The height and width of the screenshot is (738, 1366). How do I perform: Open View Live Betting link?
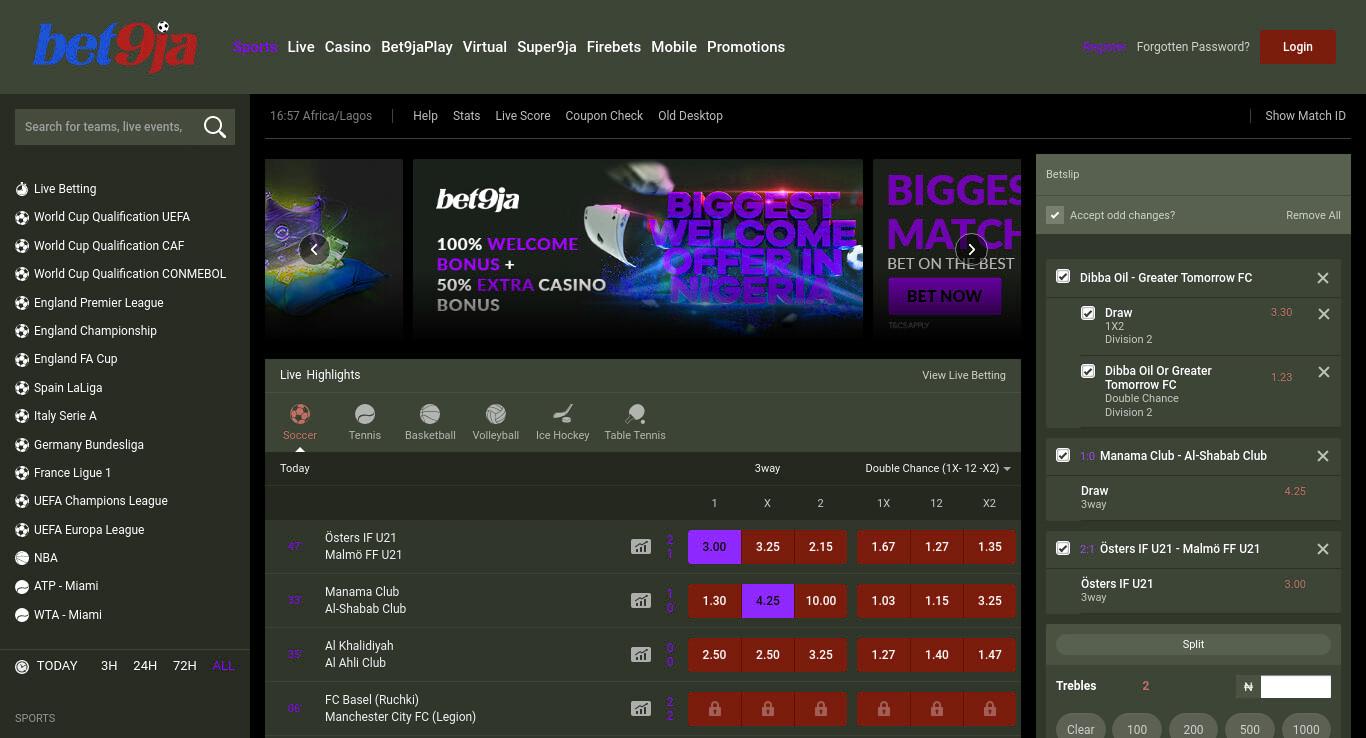click(964, 375)
